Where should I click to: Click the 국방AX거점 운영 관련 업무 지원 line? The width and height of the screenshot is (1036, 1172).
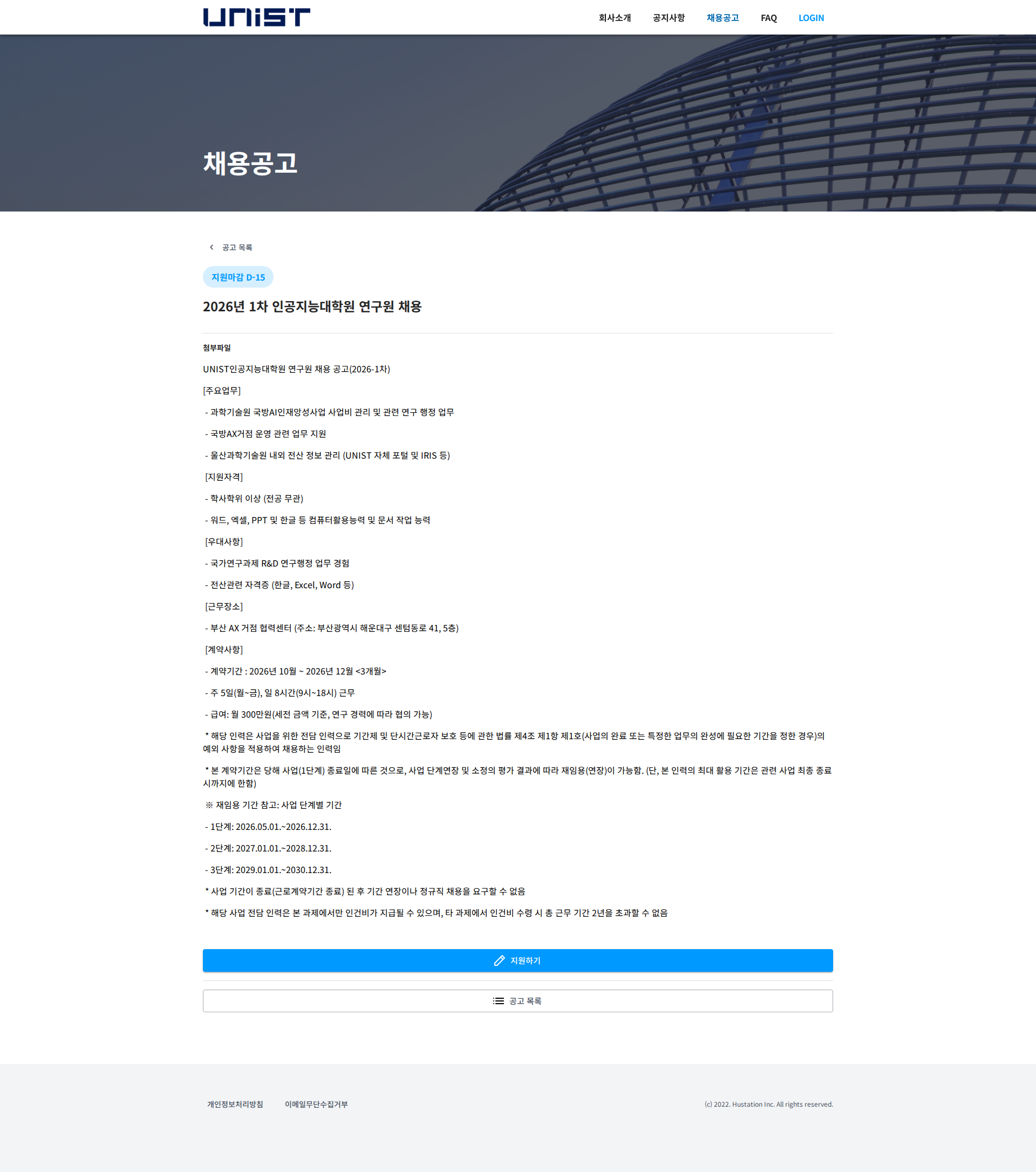(x=265, y=434)
